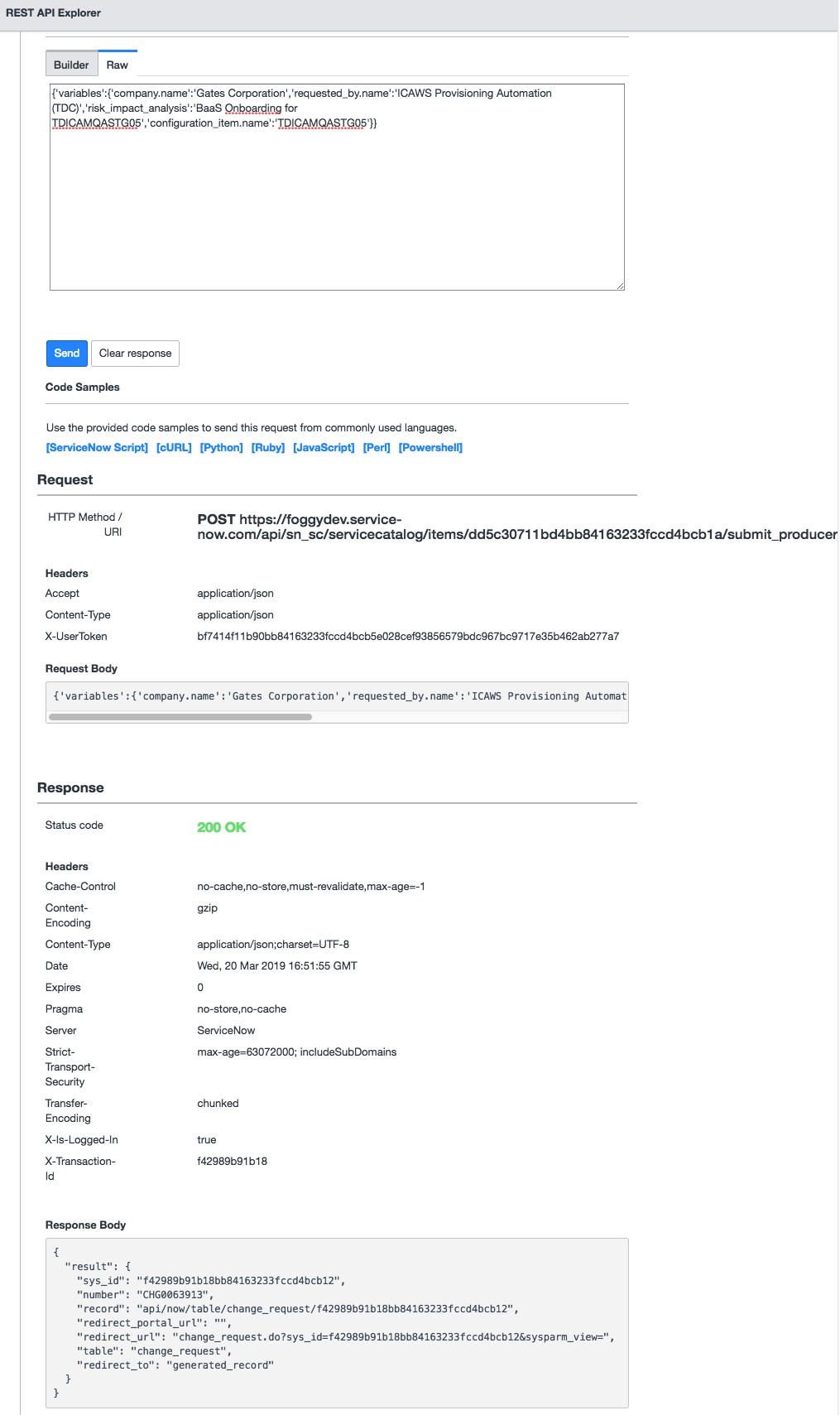The width and height of the screenshot is (840, 1415).
Task: Open the Perl code sample
Action: tap(377, 448)
